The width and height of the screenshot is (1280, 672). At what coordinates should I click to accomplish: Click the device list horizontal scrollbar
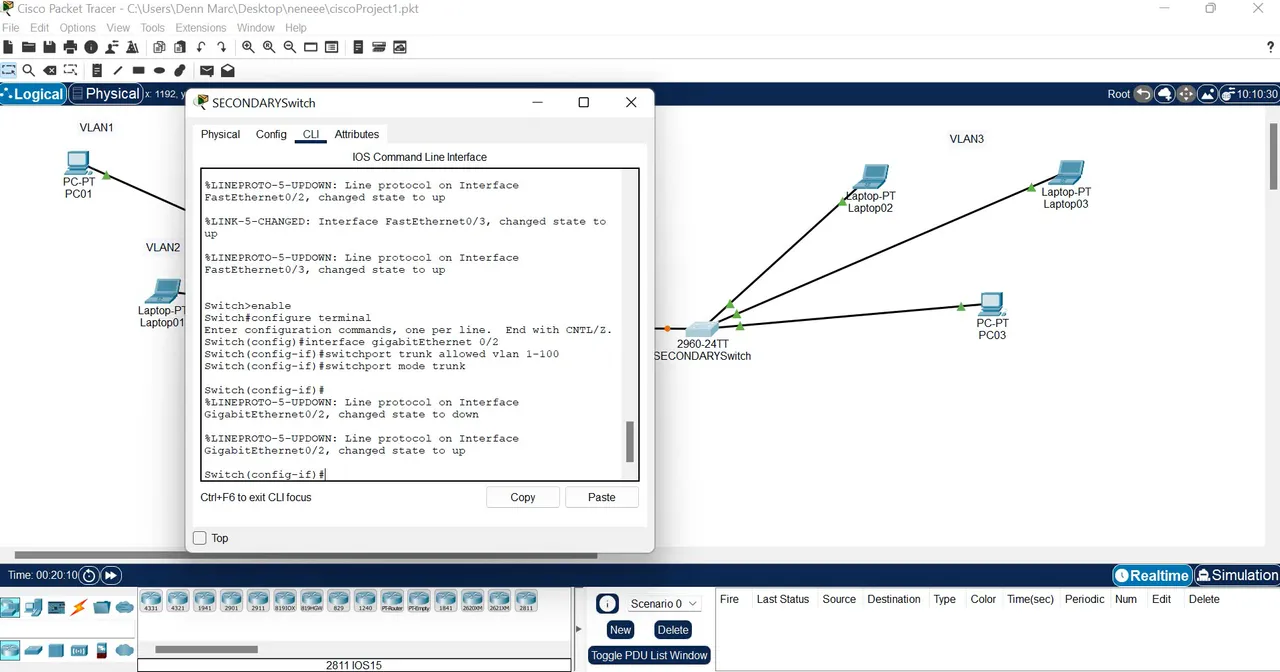pyautogui.click(x=207, y=649)
